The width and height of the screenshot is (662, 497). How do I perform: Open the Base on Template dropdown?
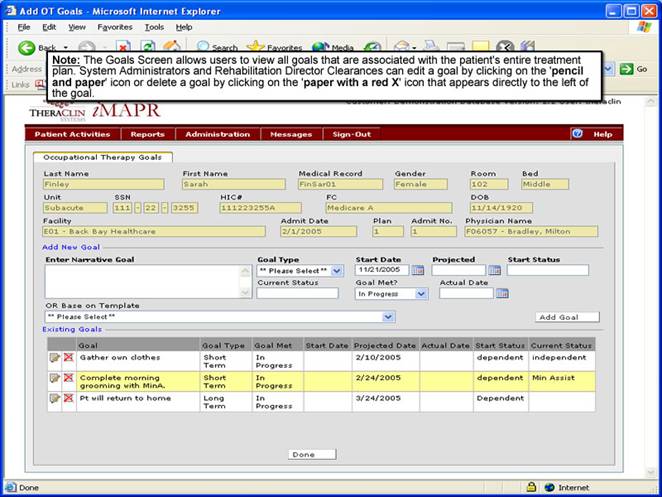coord(388,317)
